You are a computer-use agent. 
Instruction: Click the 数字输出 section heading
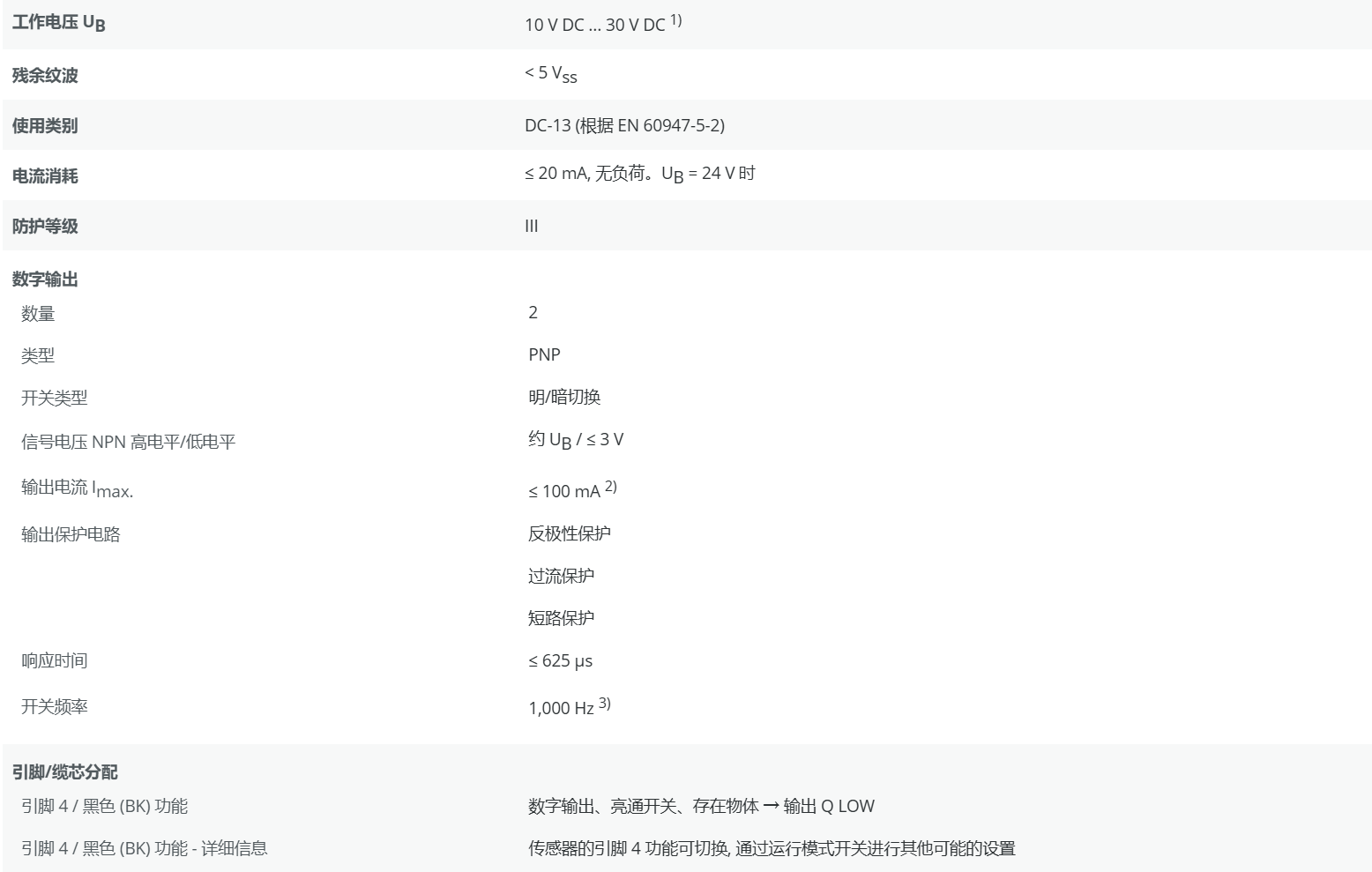tap(45, 279)
